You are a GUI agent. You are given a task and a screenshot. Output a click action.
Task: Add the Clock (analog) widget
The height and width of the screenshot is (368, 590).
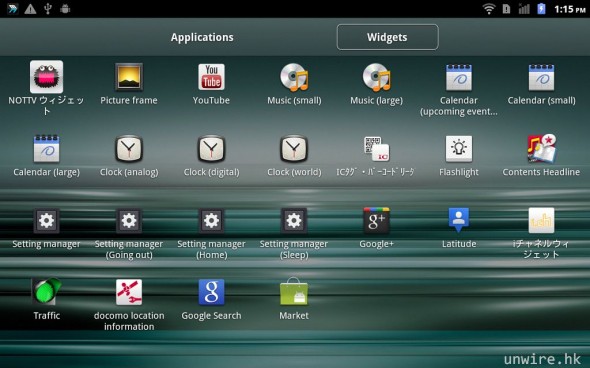pyautogui.click(x=129, y=149)
